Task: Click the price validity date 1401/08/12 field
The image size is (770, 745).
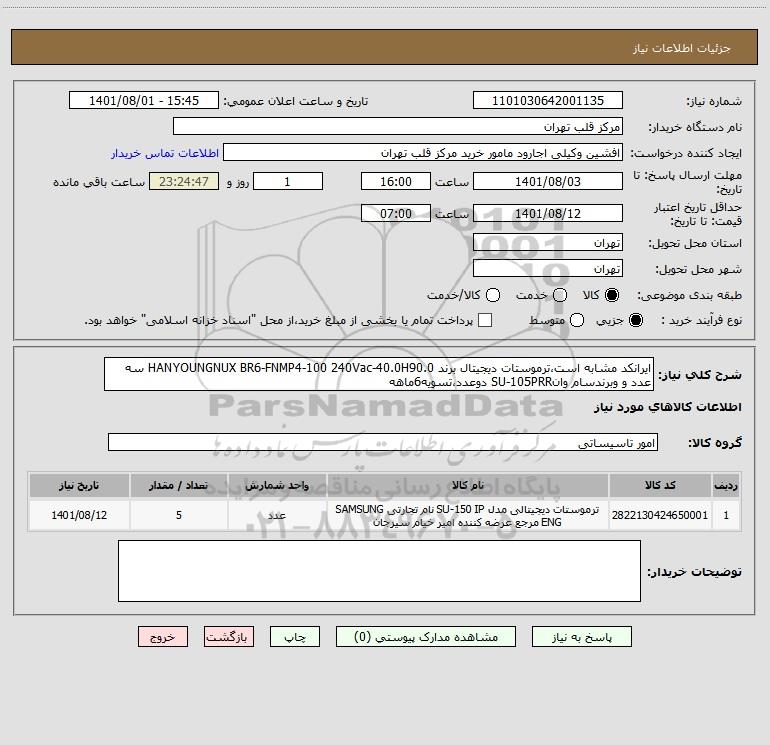Action: coord(548,213)
